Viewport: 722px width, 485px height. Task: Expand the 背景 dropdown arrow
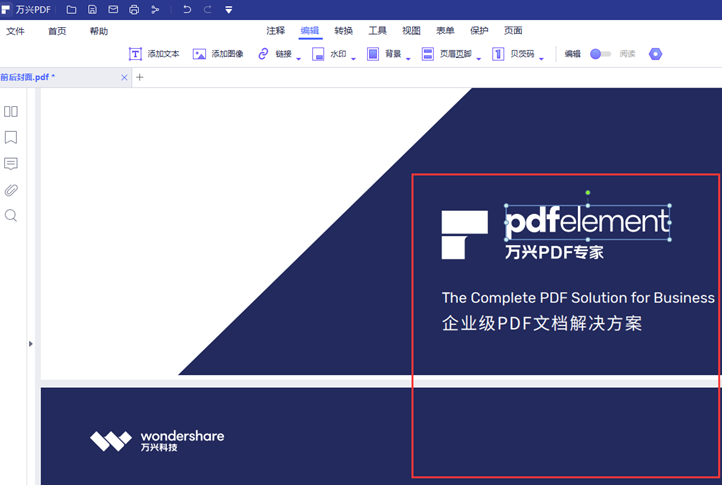(408, 58)
